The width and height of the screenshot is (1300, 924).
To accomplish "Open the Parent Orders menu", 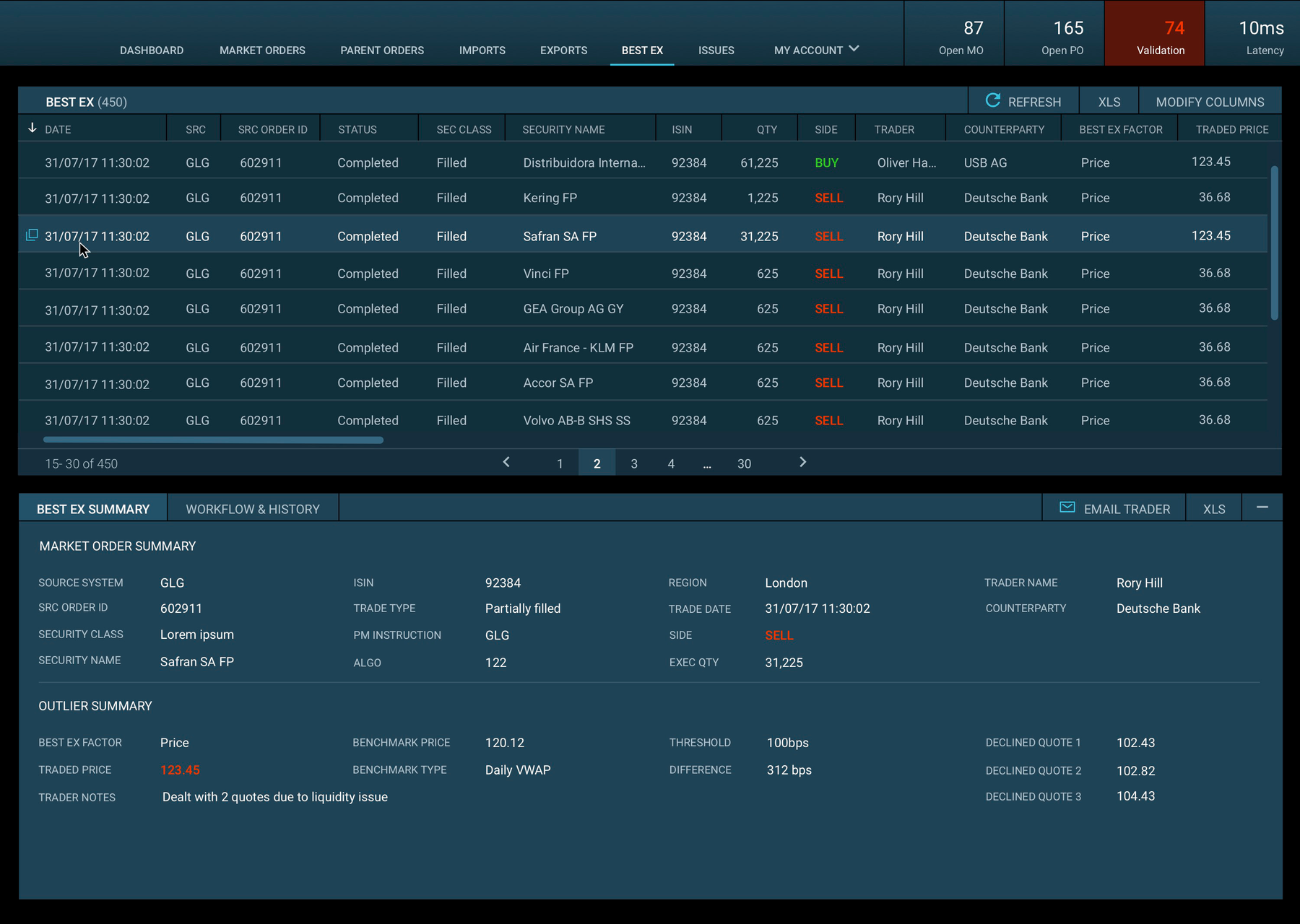I will click(x=382, y=51).
